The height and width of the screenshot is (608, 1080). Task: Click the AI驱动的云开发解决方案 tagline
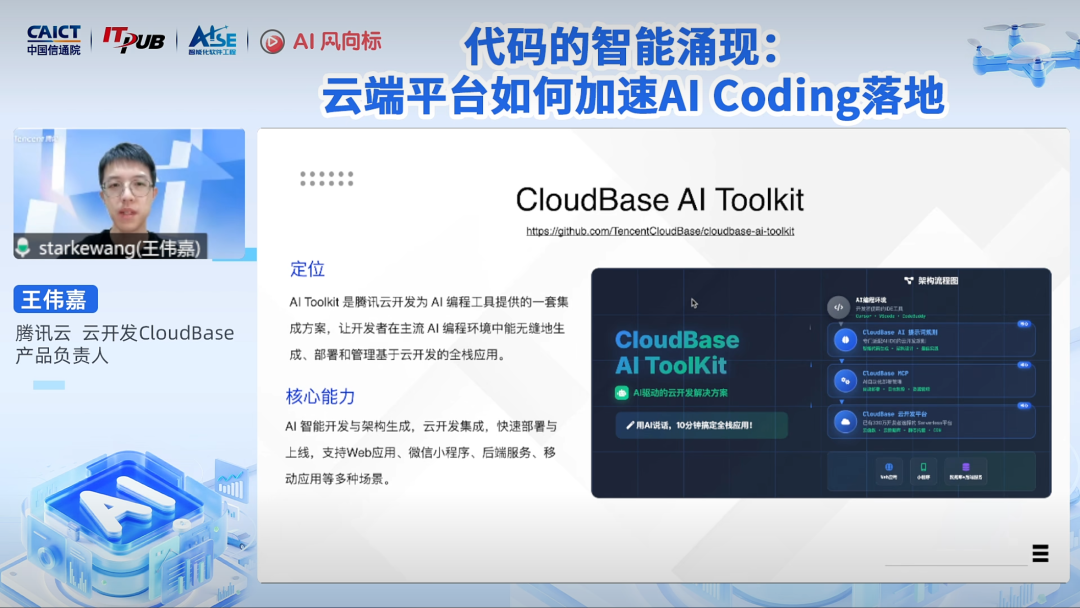[x=680, y=393]
